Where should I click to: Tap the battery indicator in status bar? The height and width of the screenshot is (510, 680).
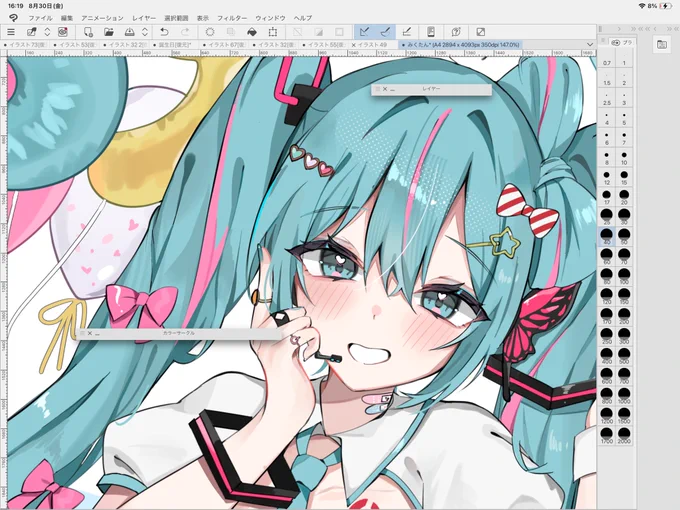666,6
